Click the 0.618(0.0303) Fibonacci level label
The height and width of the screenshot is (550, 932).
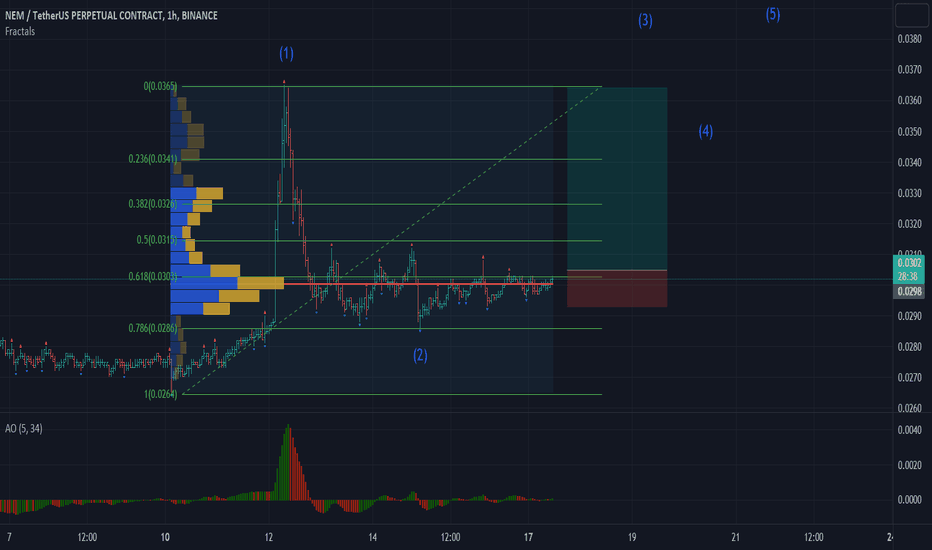153,276
